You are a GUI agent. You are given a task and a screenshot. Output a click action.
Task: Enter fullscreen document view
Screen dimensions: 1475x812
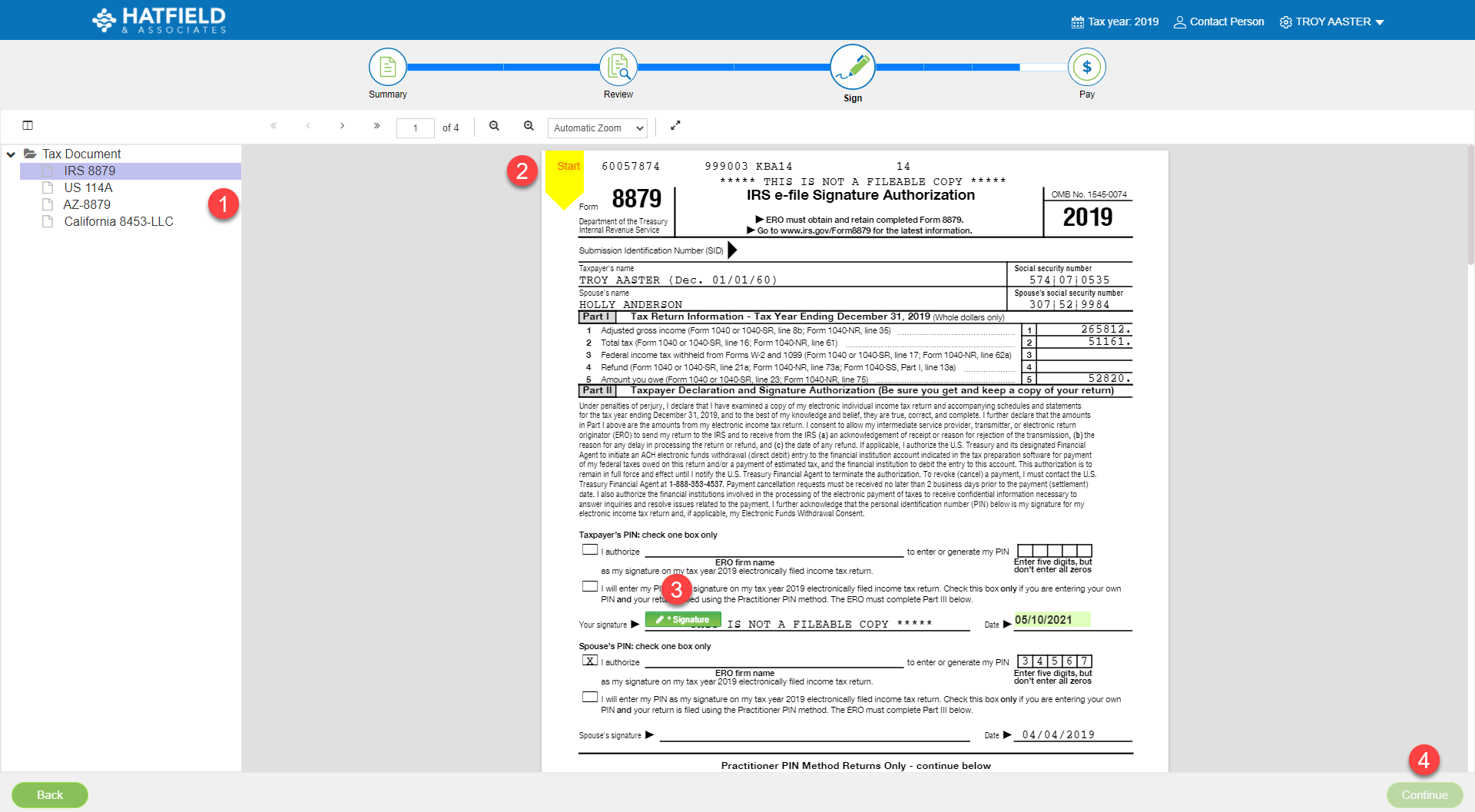tap(675, 125)
